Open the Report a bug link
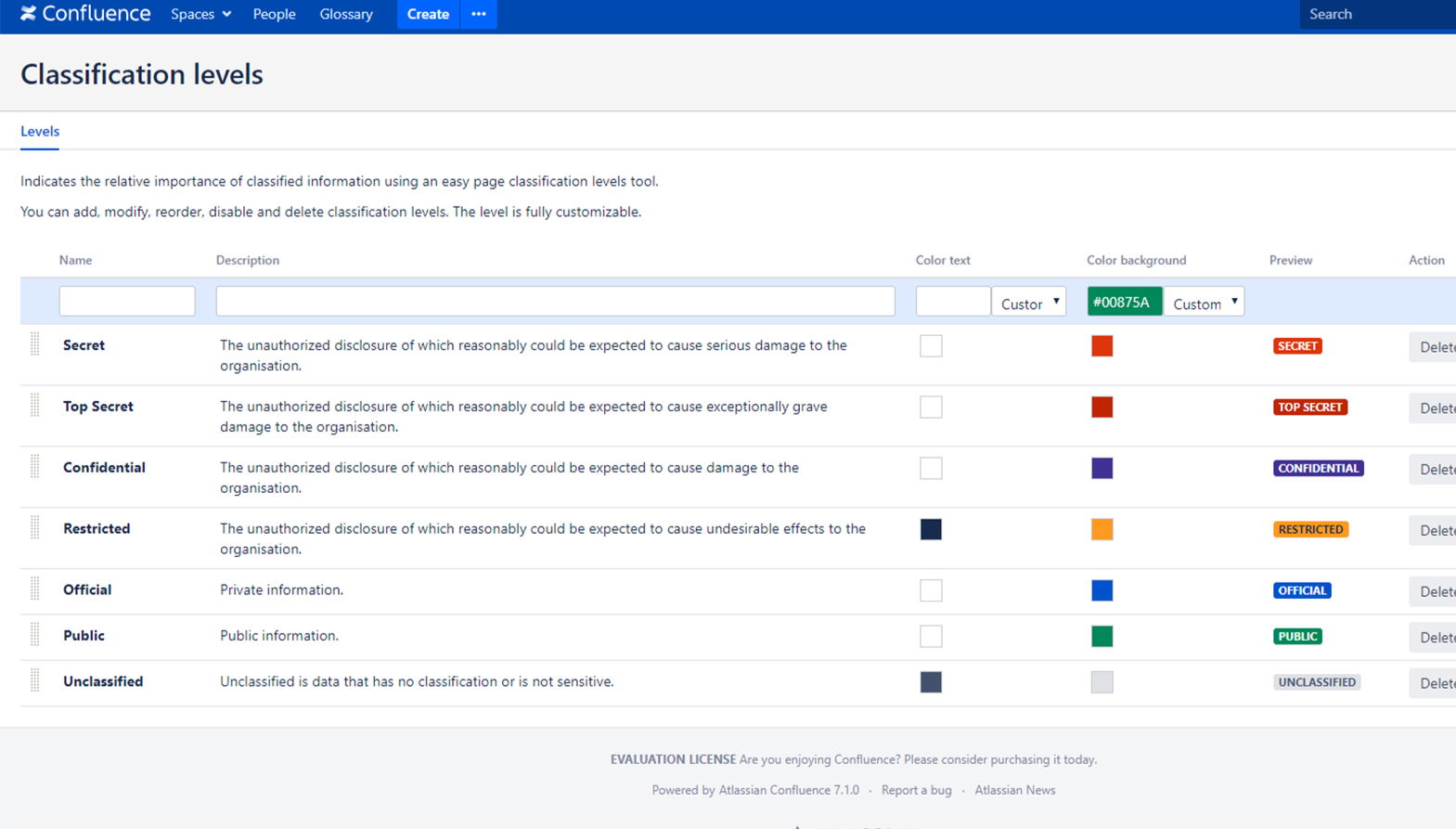The width and height of the screenshot is (1456, 829). coord(916,790)
